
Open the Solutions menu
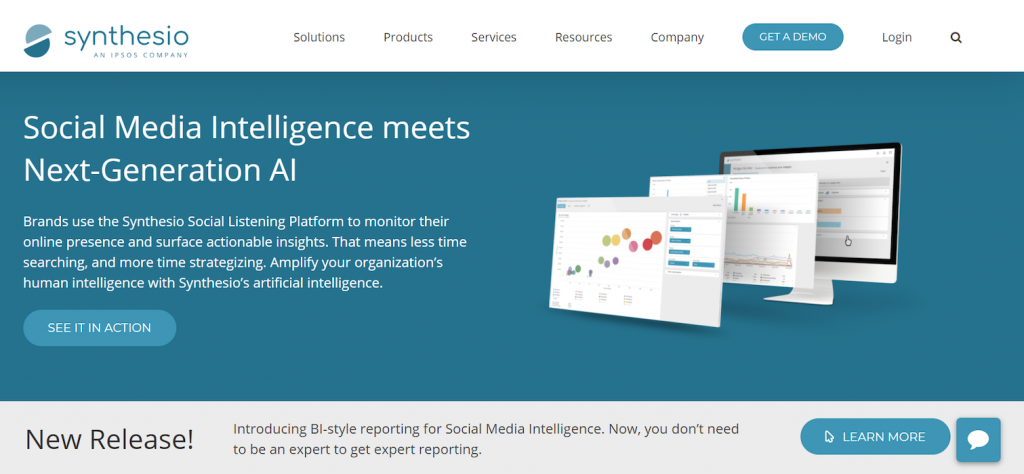tap(319, 37)
